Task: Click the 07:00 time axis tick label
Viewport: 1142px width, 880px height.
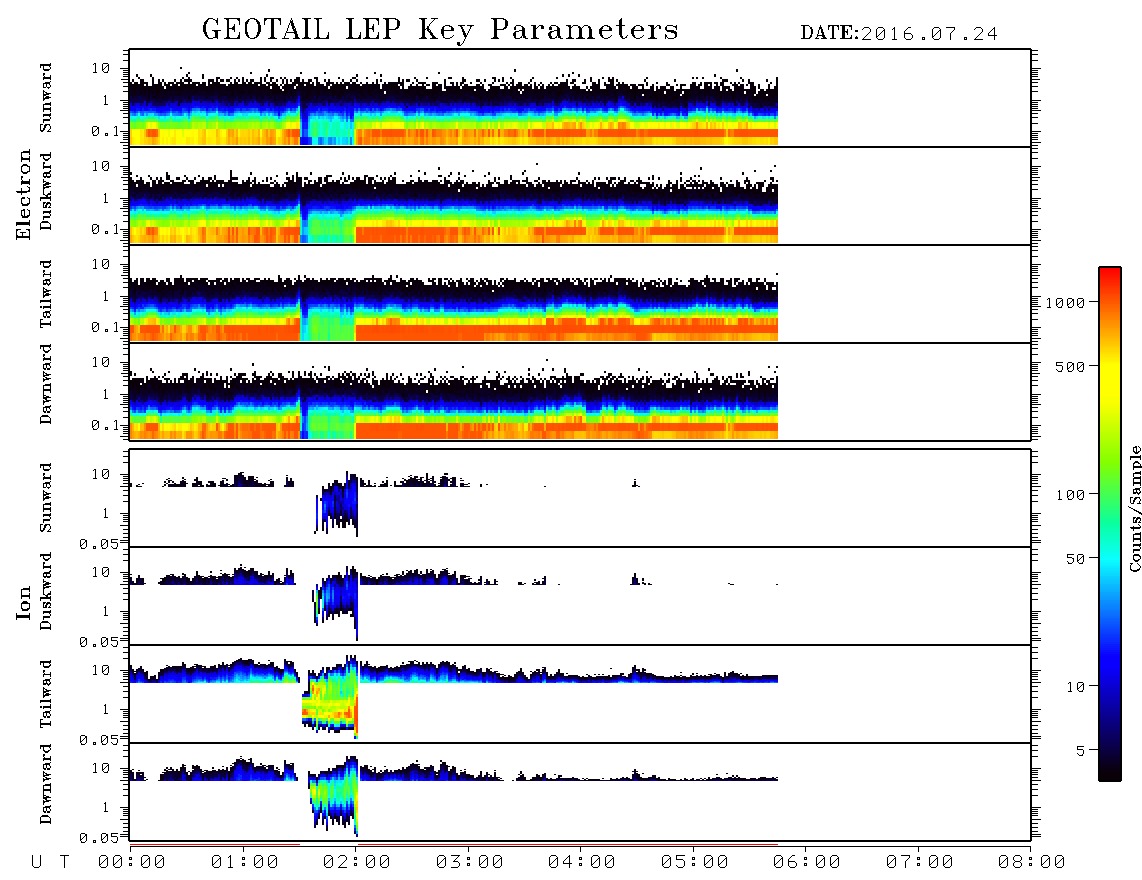Action: 920,863
